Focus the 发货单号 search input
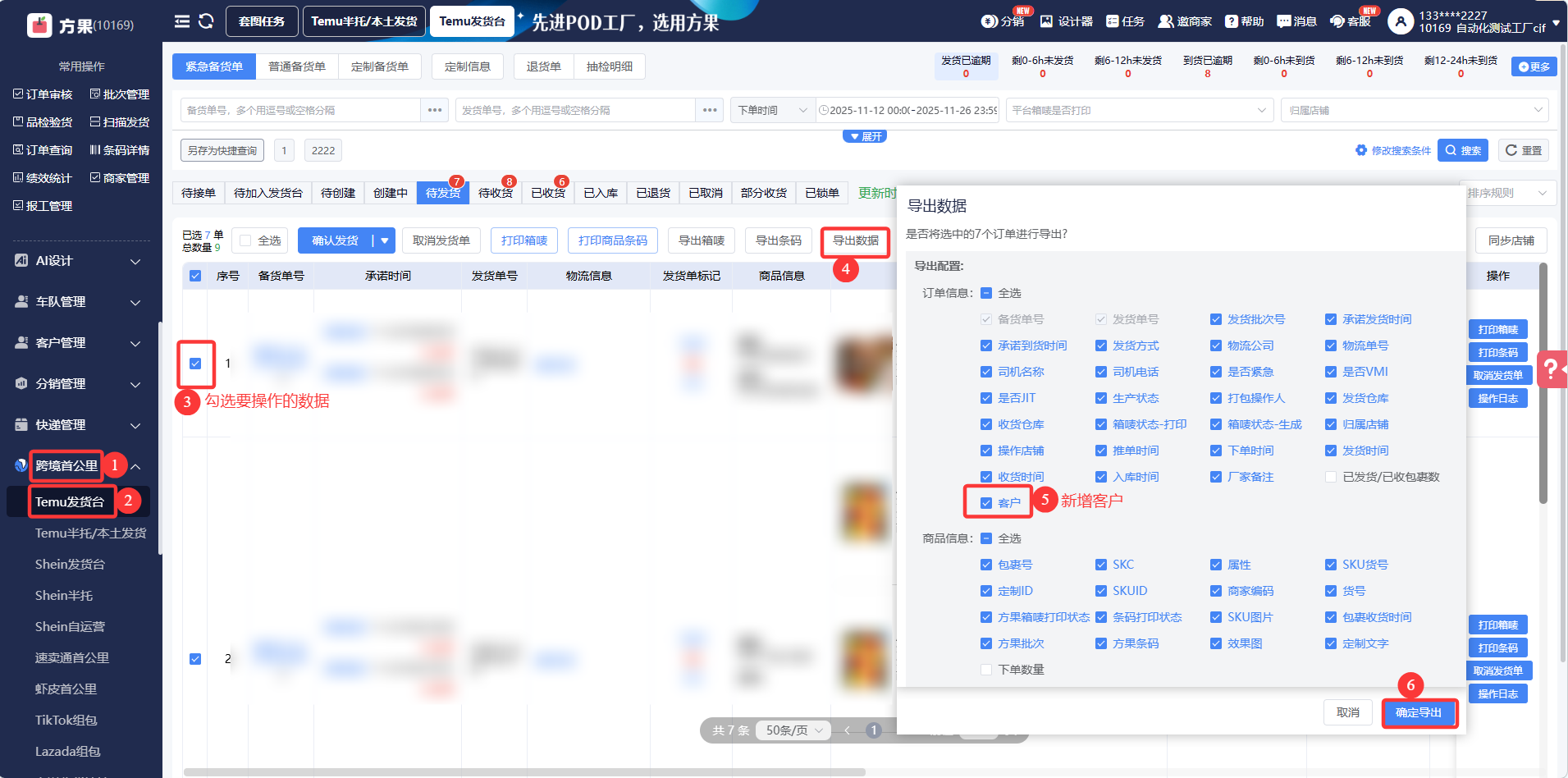The image size is (1568, 778). click(575, 110)
